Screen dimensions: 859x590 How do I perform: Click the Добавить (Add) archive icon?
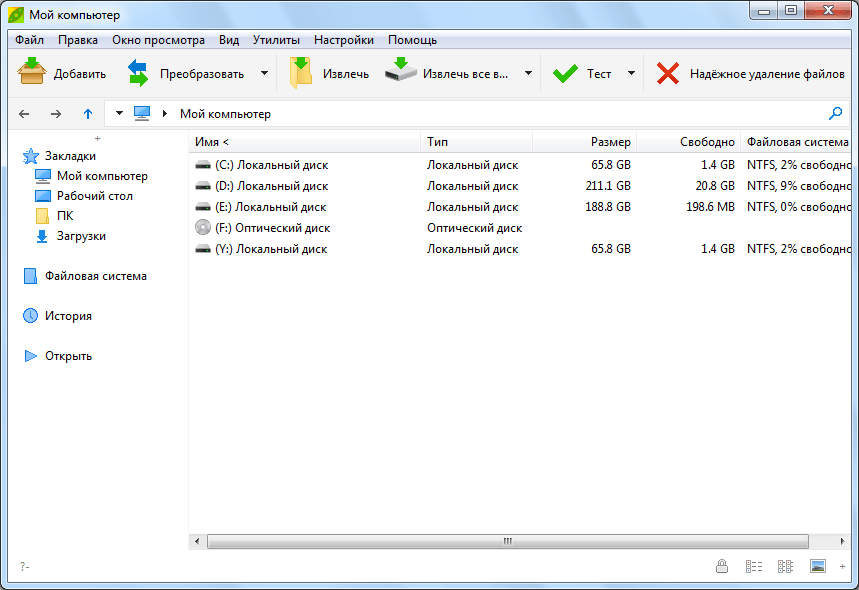32,73
